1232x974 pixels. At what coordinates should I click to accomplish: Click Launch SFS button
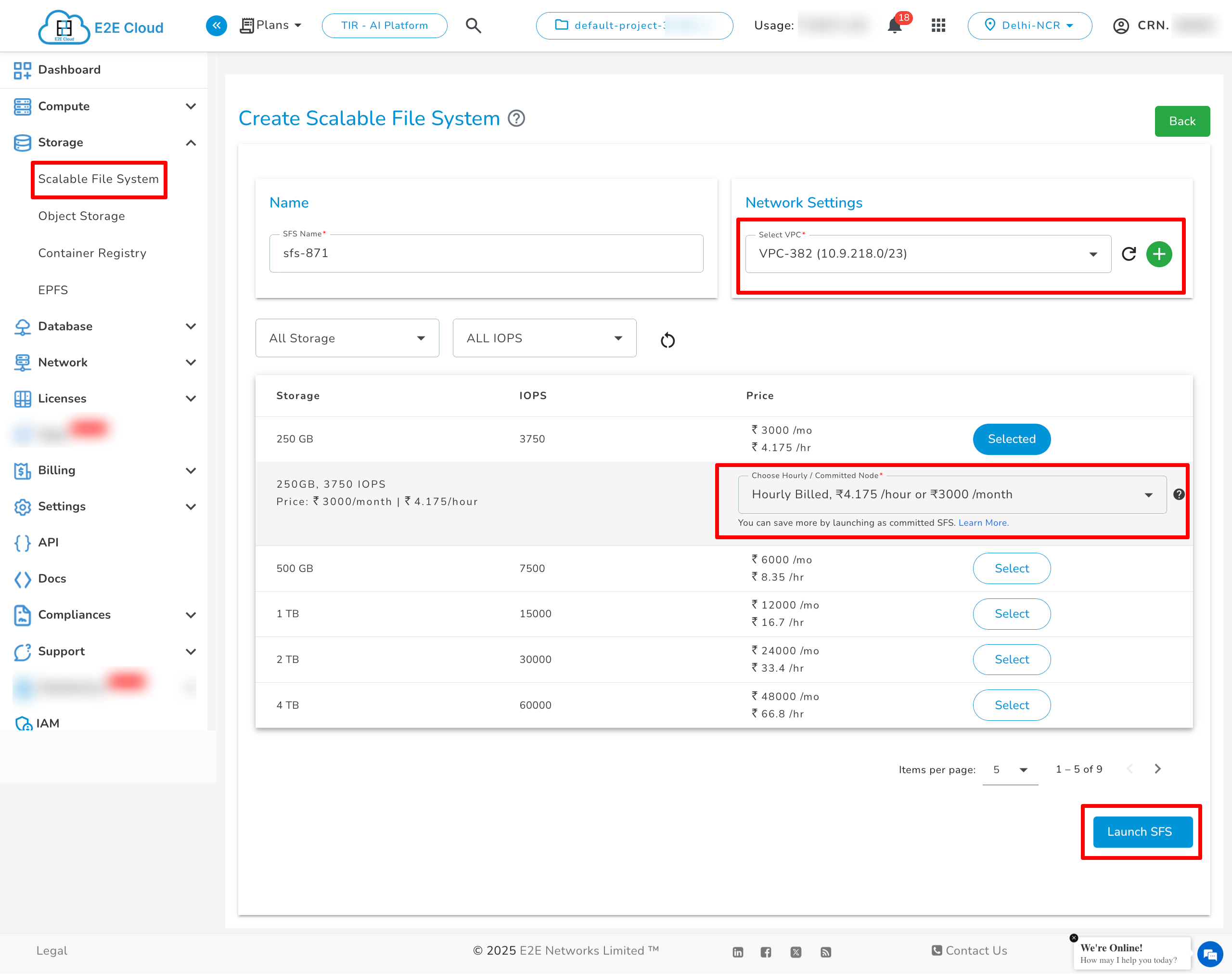click(1142, 832)
